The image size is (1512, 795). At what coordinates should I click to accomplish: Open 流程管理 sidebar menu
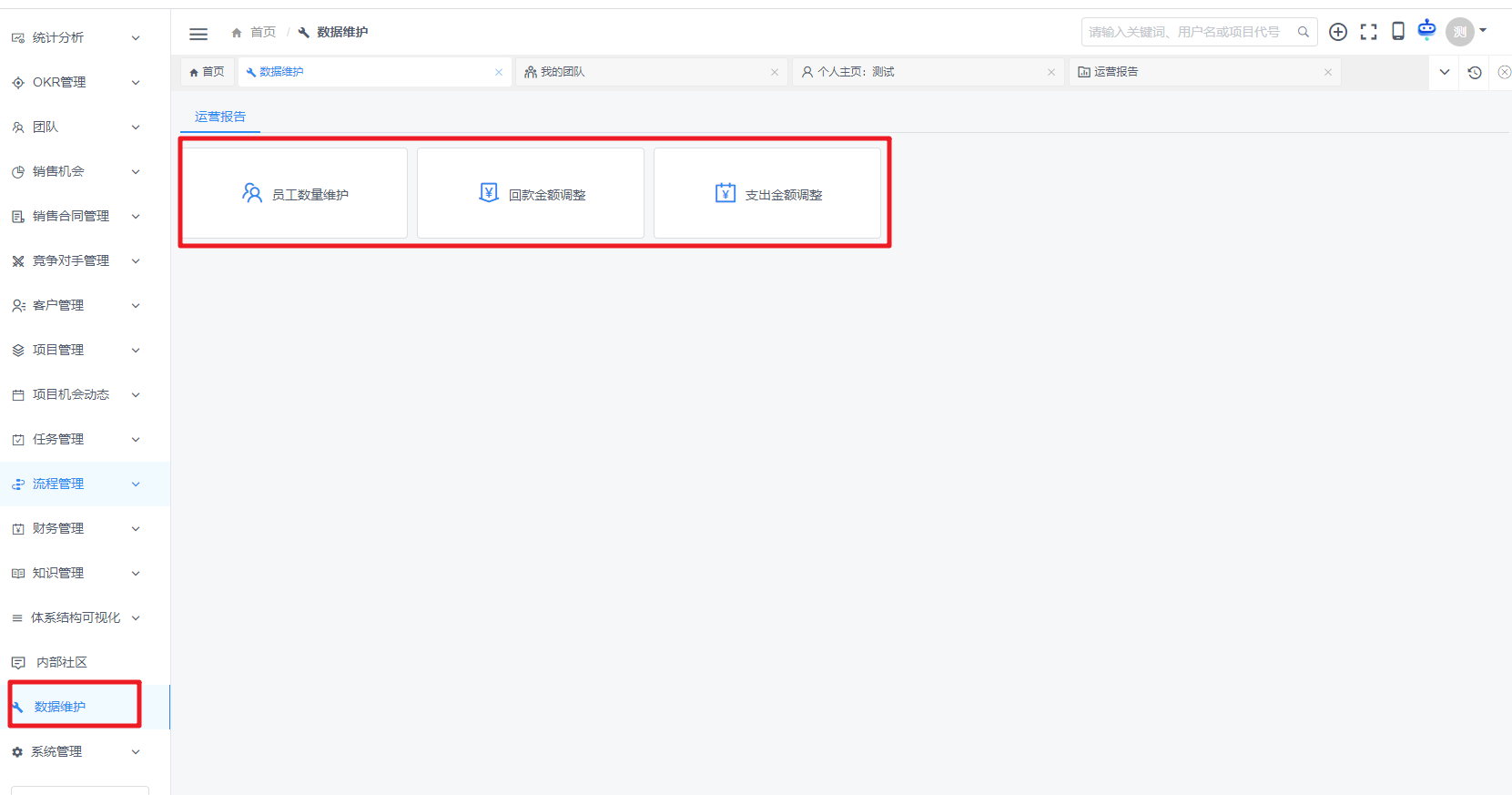[x=85, y=484]
